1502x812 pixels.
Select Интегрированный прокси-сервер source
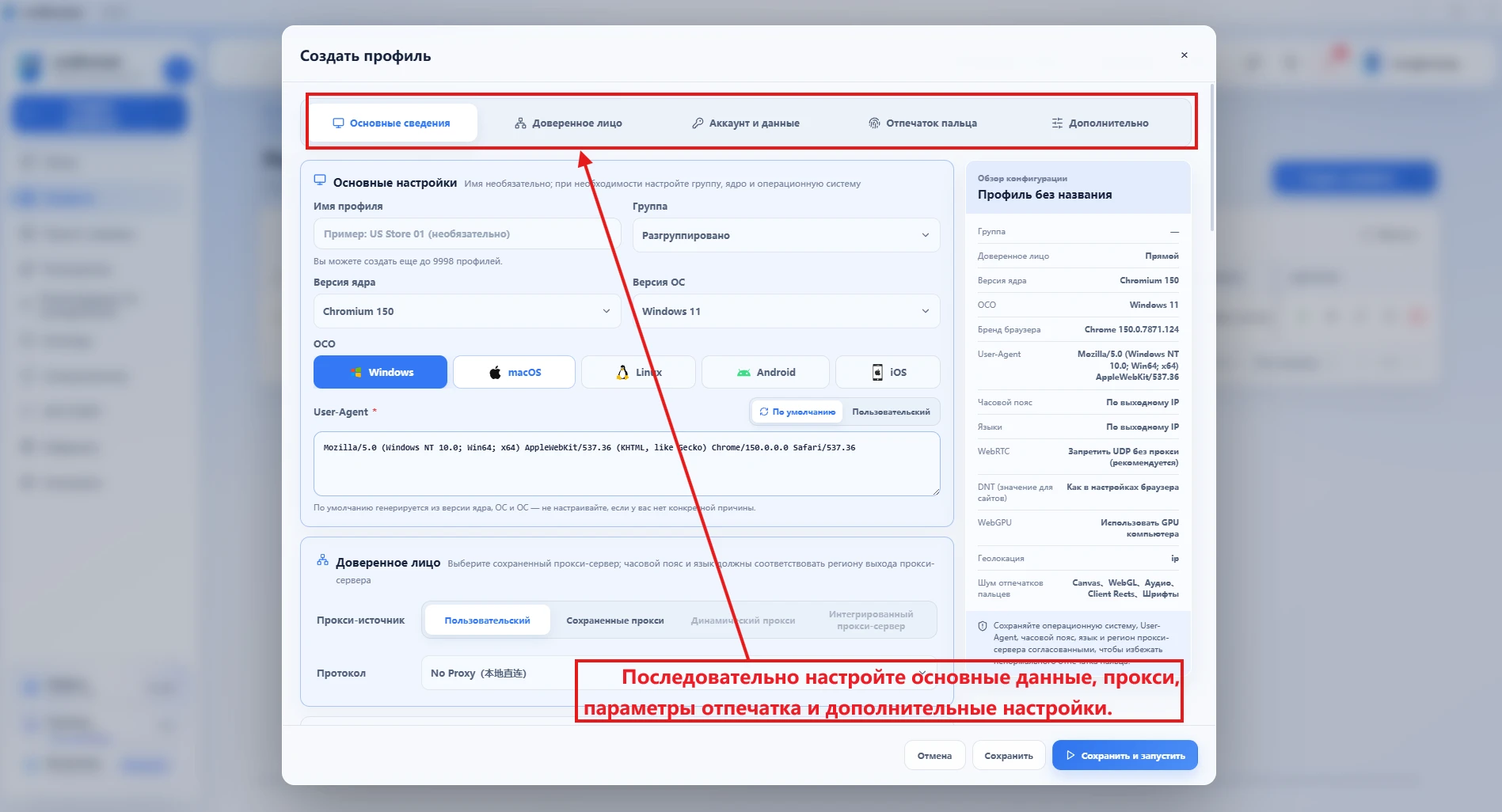871,620
